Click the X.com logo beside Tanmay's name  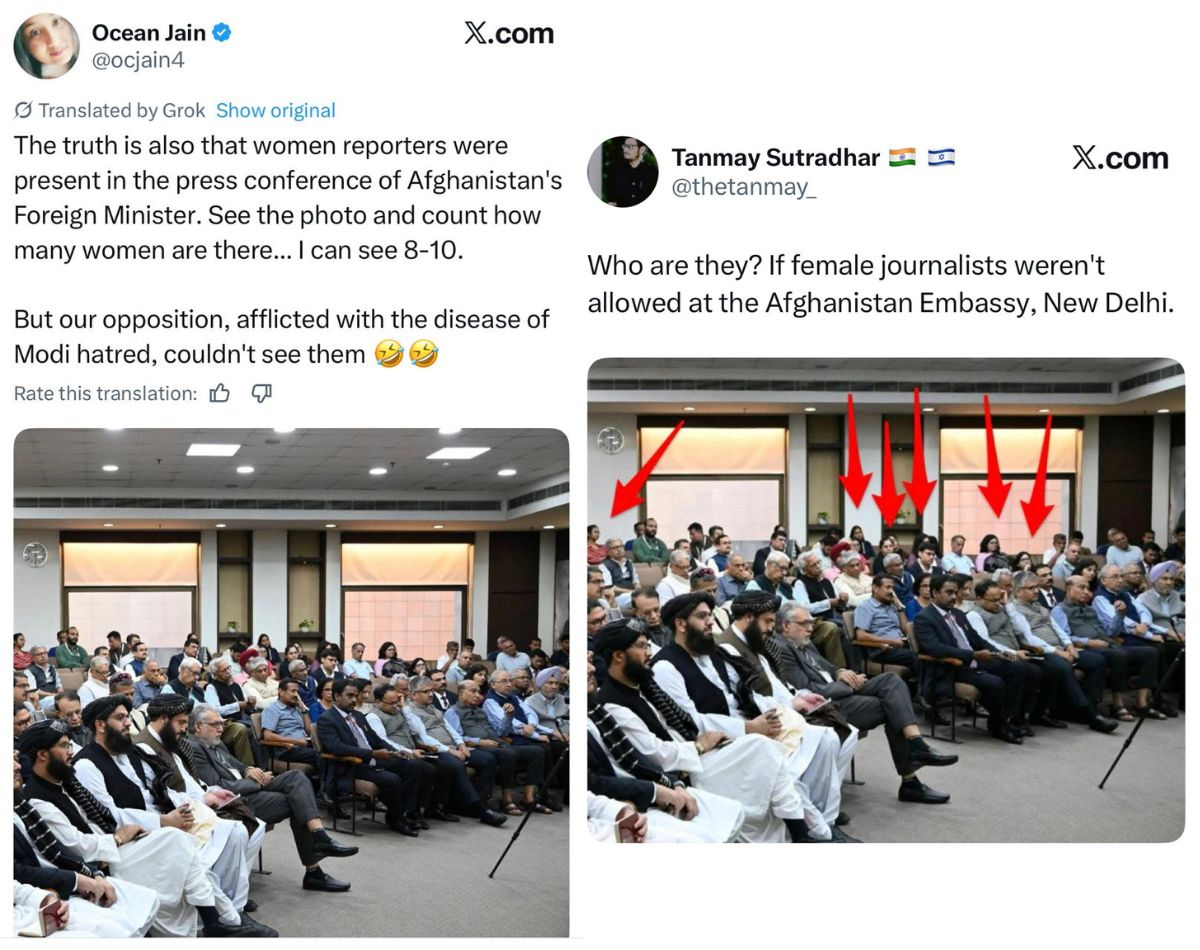pos(1120,158)
